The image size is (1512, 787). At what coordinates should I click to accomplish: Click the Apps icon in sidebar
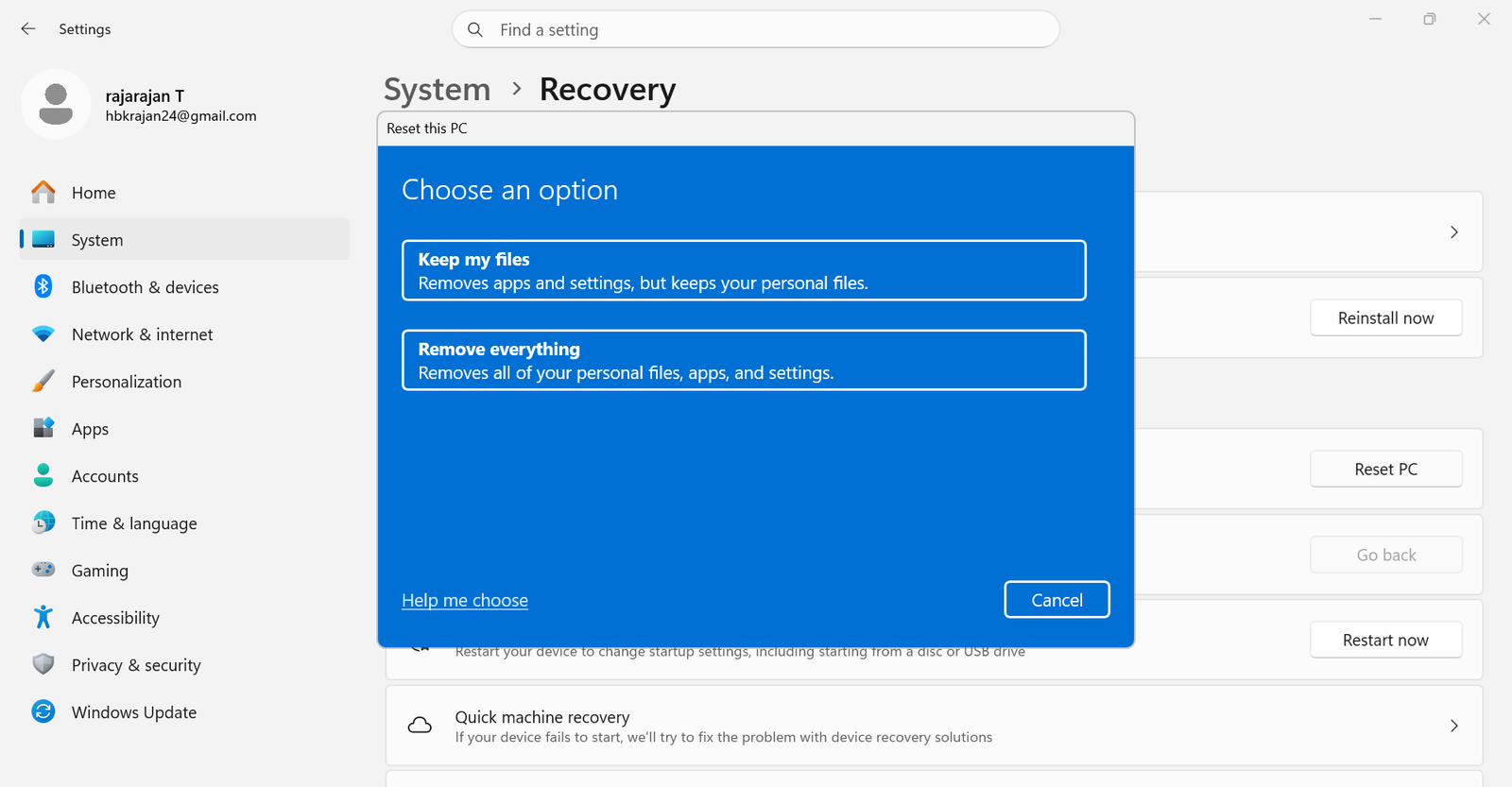pyautogui.click(x=43, y=428)
